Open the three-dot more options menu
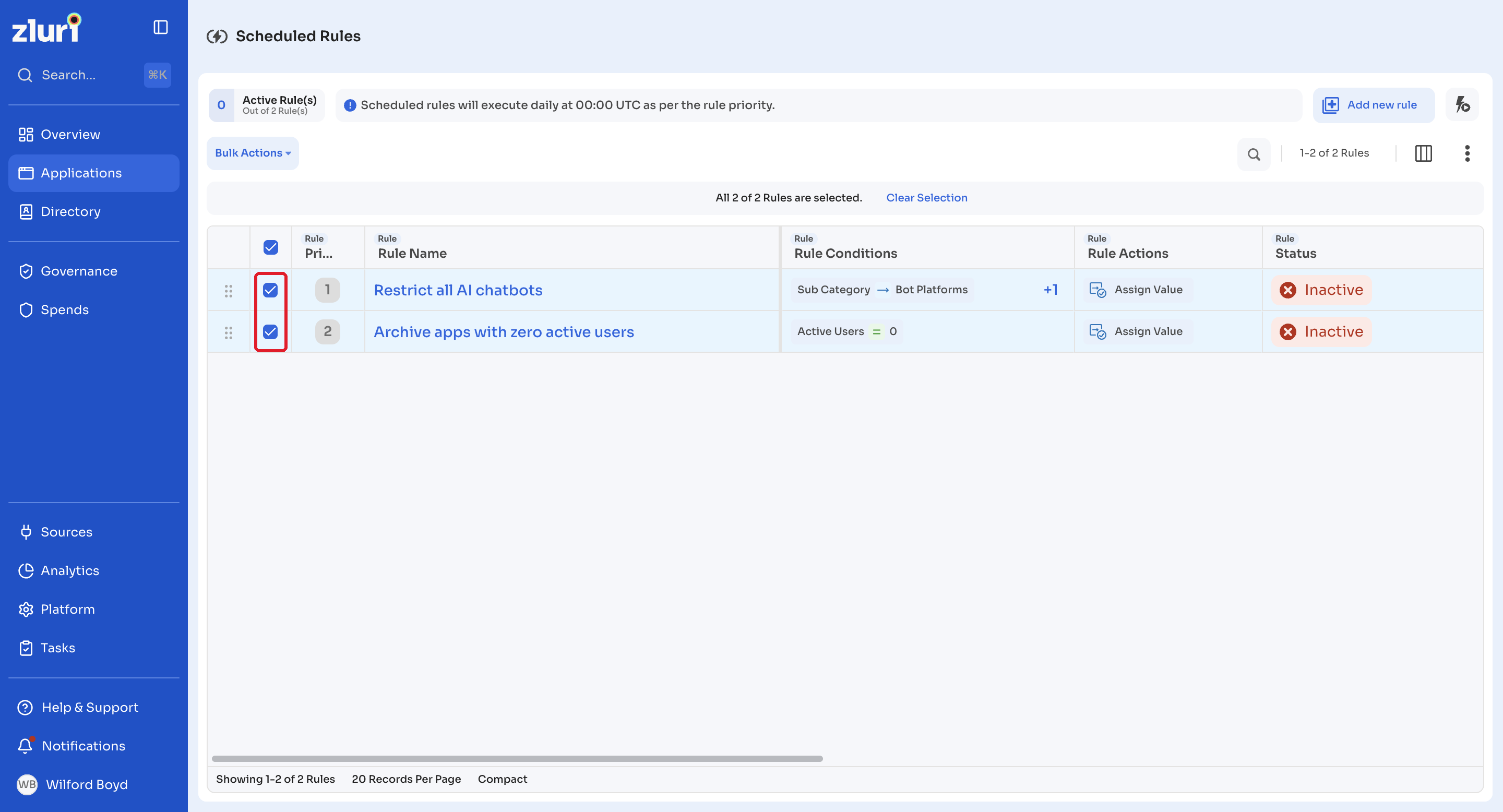 pyautogui.click(x=1468, y=153)
